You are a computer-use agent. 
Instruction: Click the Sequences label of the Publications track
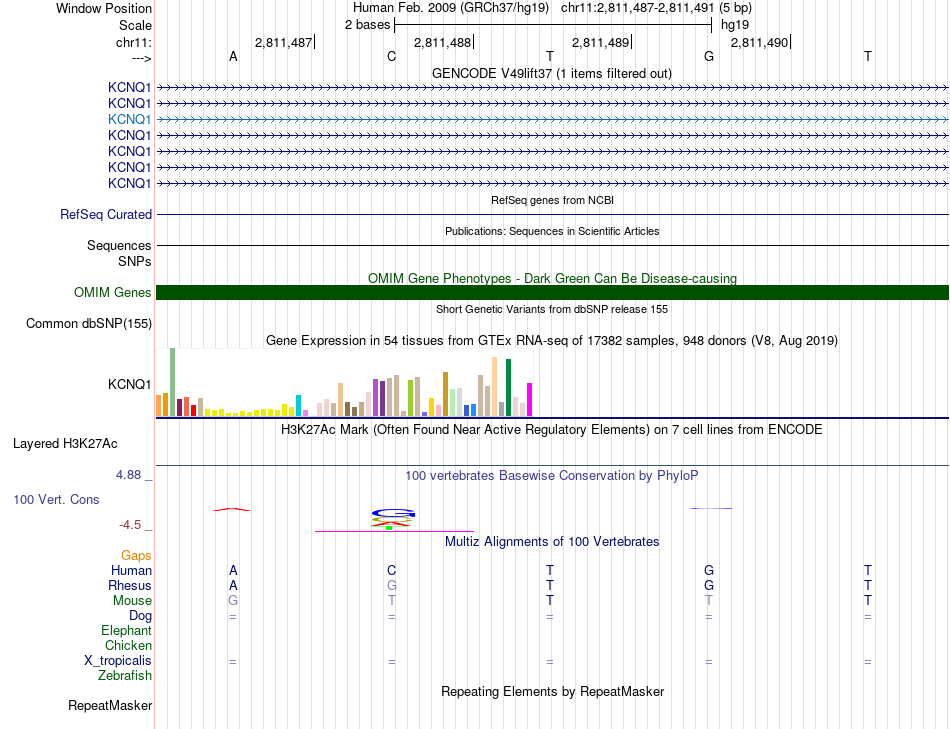(119, 245)
